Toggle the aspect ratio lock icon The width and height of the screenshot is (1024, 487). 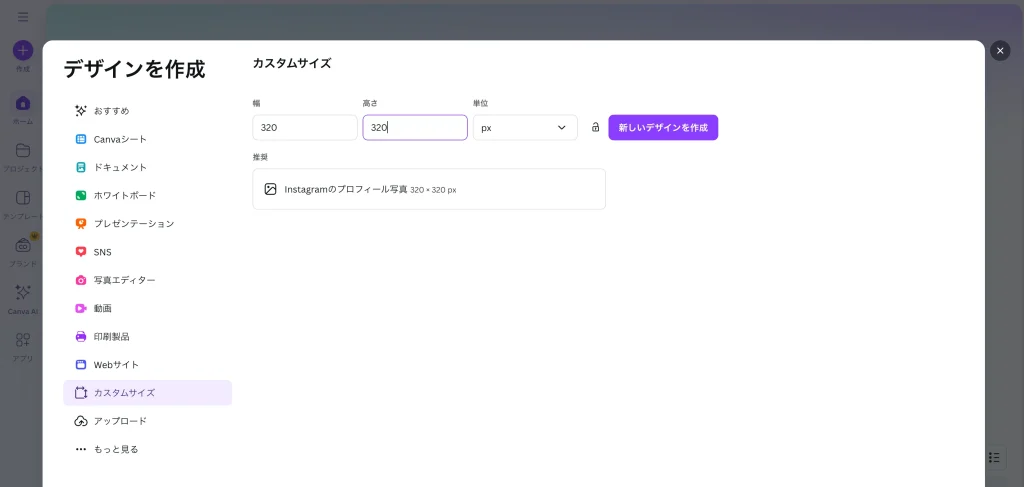(595, 128)
